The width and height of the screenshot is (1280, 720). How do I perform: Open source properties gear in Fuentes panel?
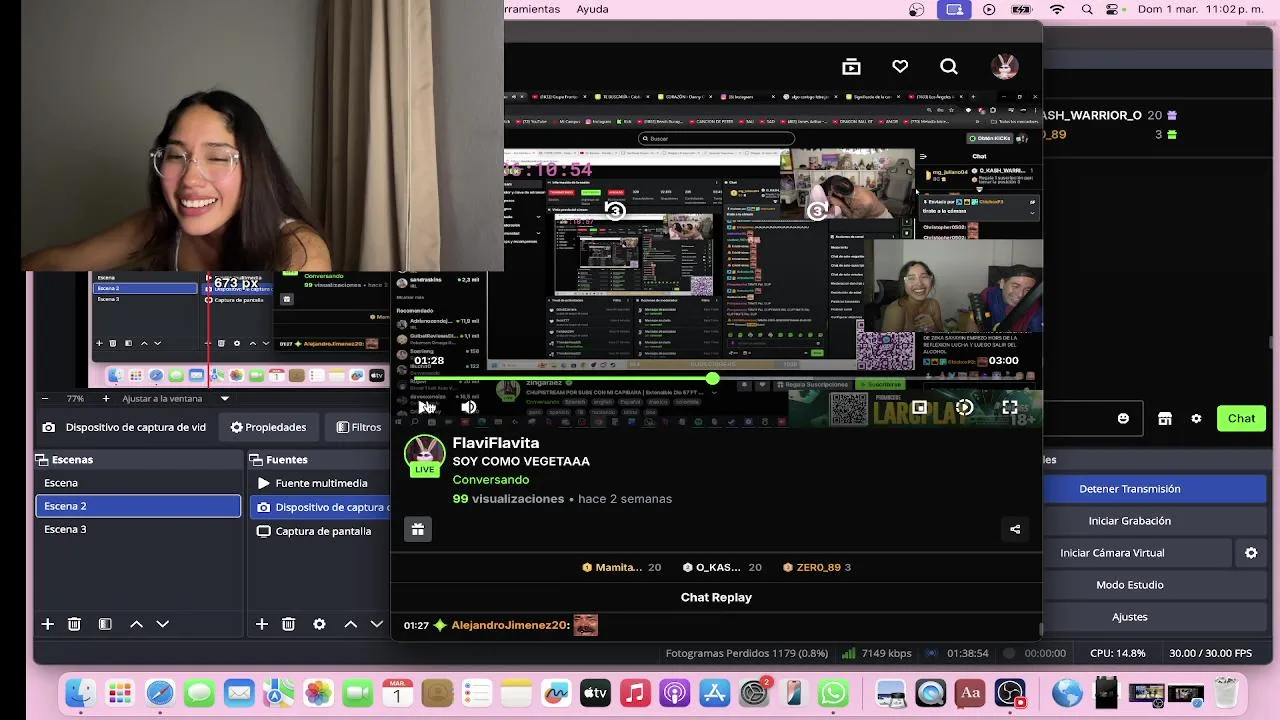coord(319,624)
